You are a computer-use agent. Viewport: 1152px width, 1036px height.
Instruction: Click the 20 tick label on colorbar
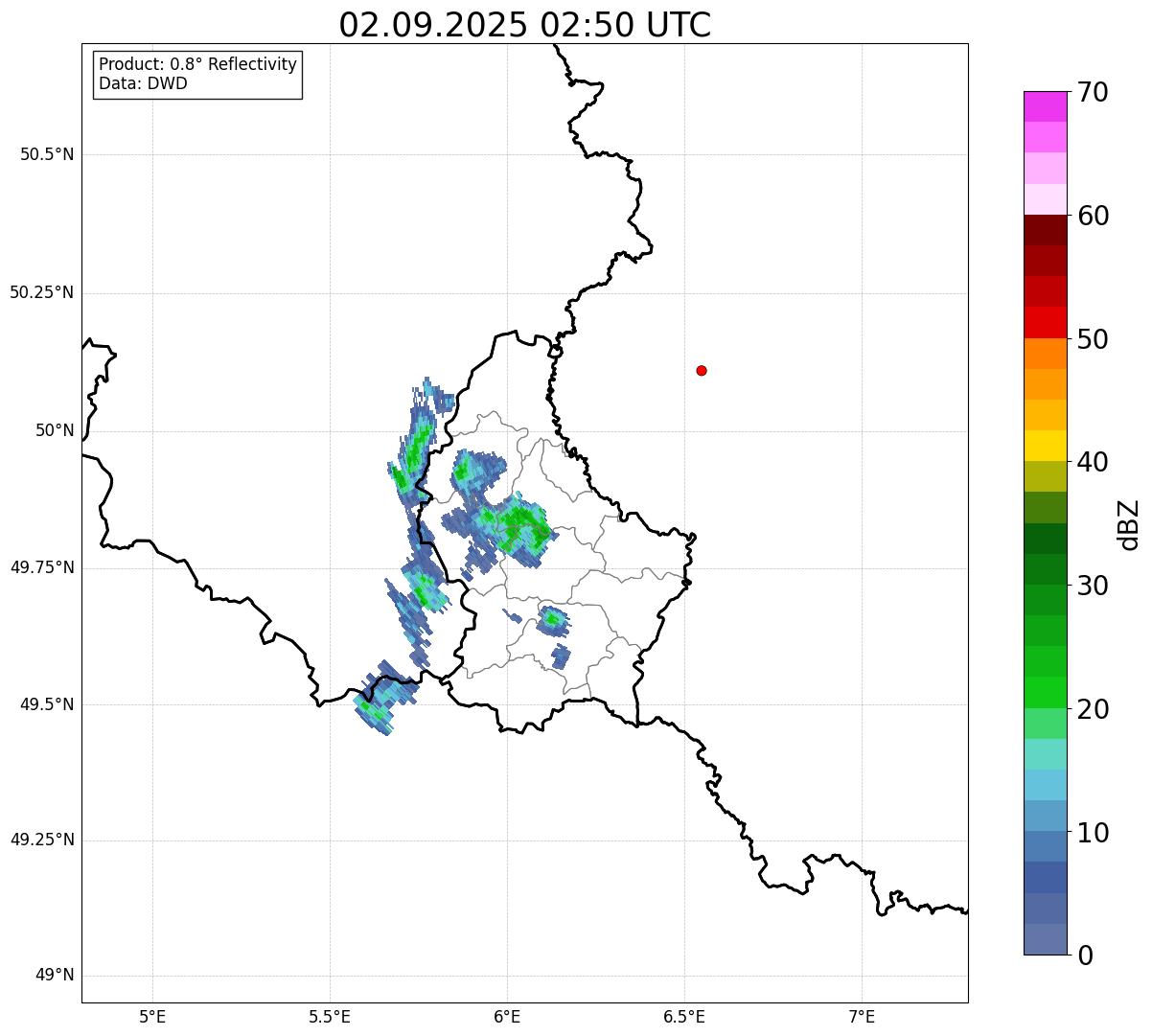1093,709
